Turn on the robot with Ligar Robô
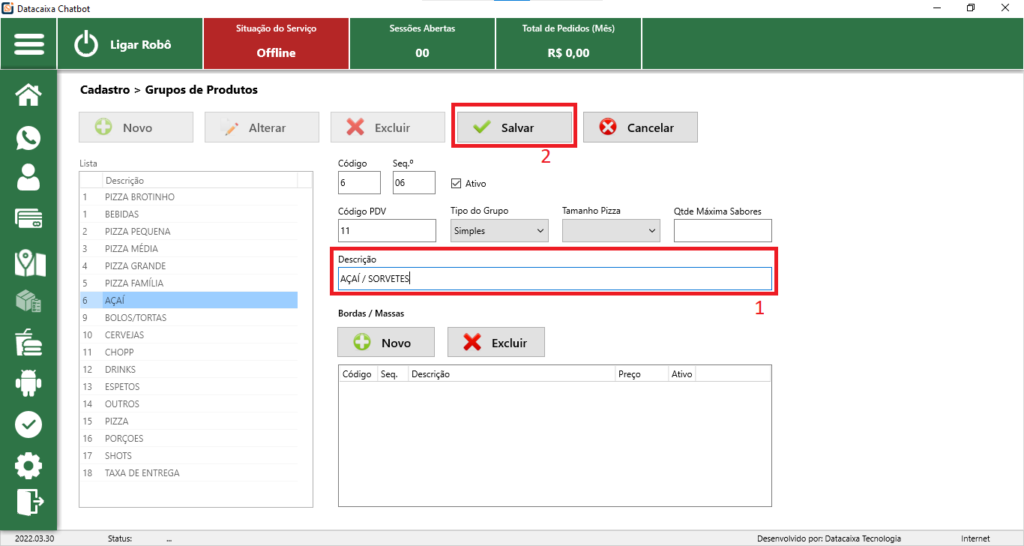Viewport: 1024px width, 546px height. 124,45
